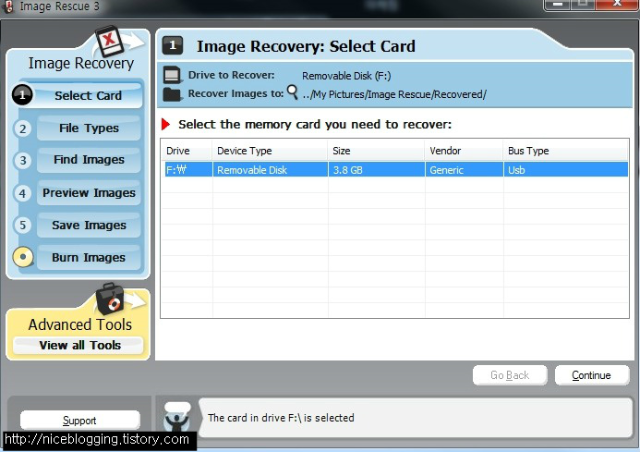Click step number 2 circle icon

(x=22, y=129)
